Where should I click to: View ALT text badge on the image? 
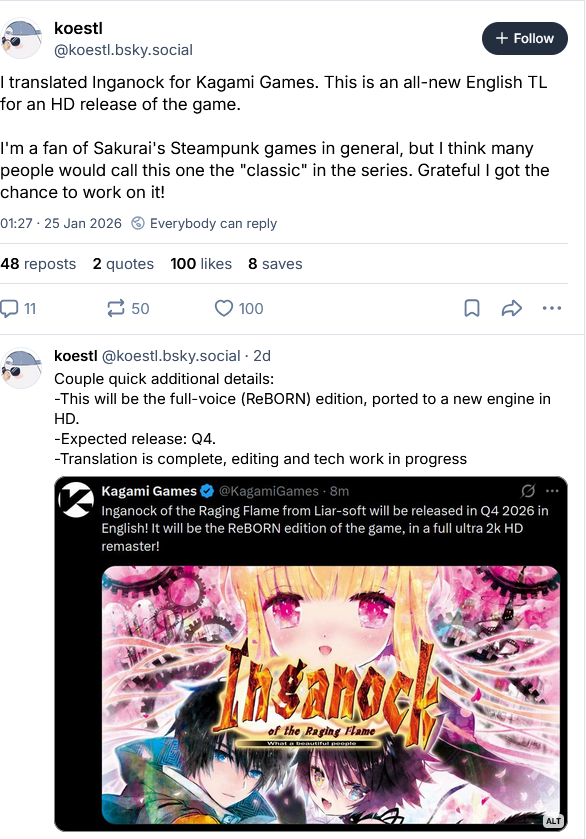tap(553, 821)
